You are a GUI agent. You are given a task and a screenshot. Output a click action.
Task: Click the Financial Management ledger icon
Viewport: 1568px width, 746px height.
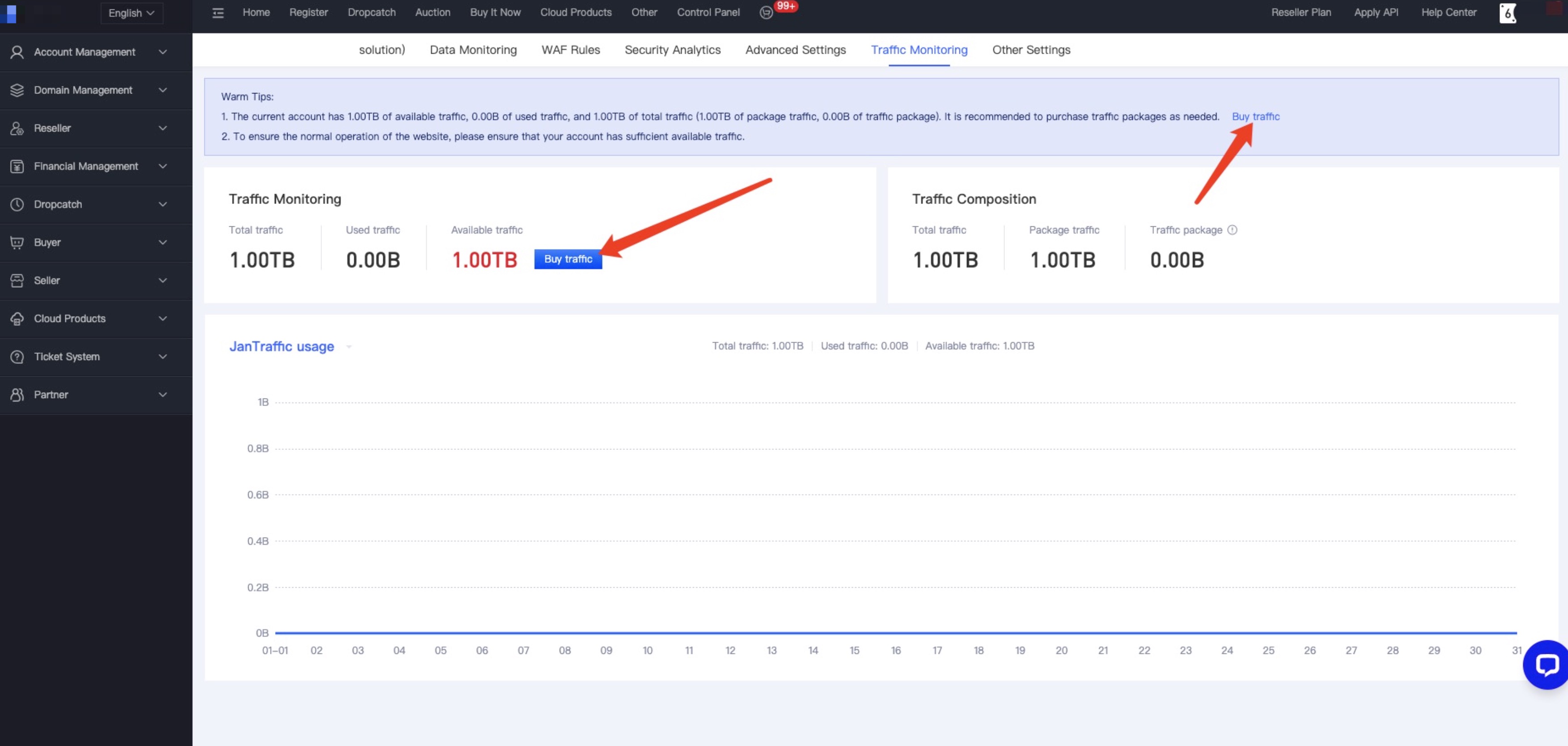[x=17, y=166]
